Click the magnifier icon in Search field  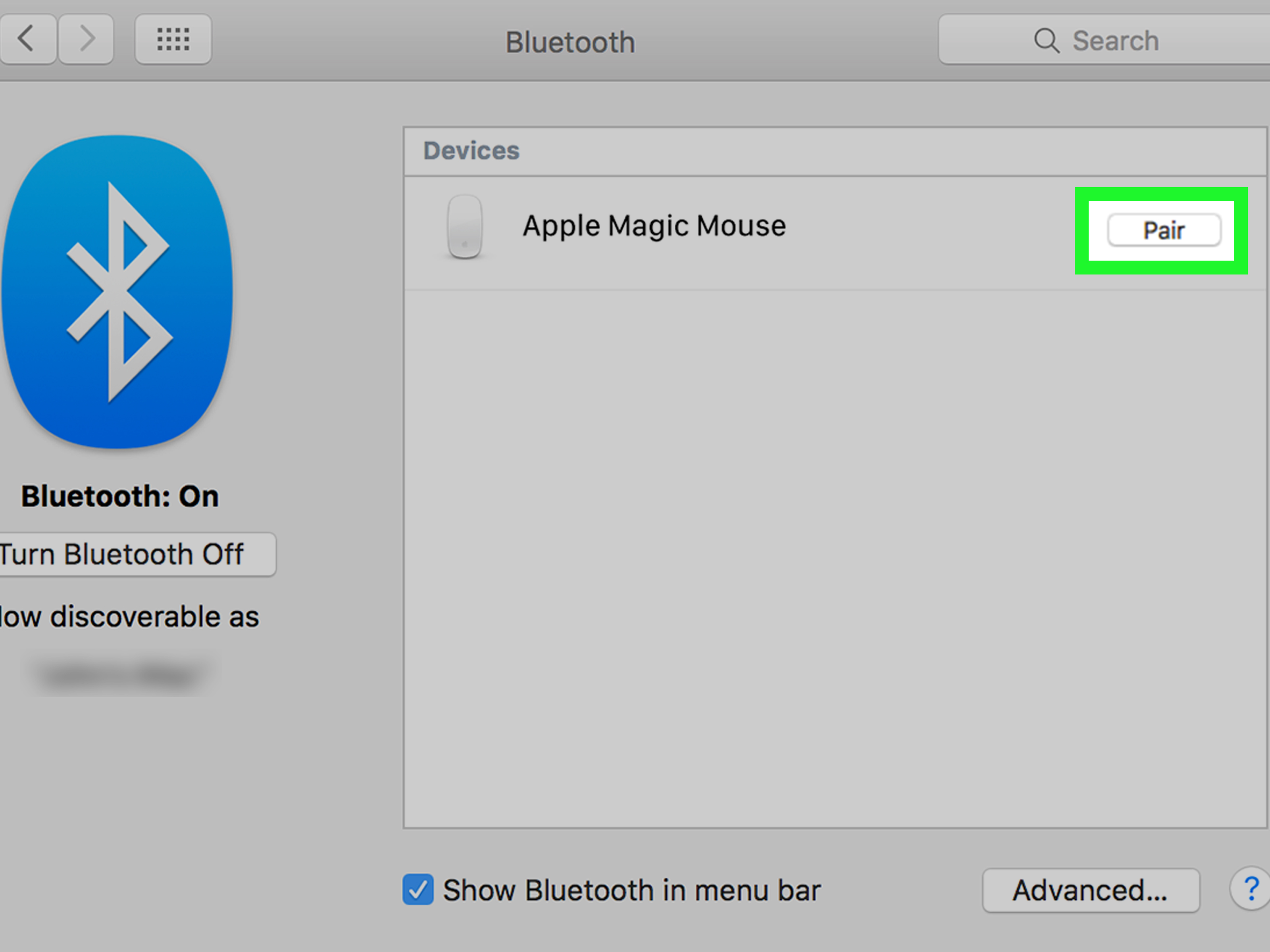(1047, 41)
